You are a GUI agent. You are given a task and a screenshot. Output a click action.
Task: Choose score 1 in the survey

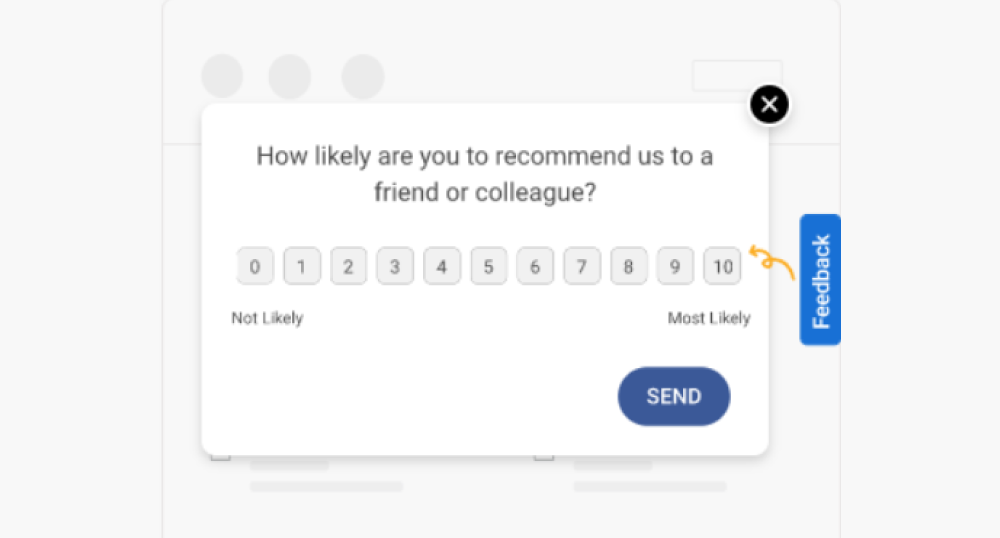pos(301,267)
